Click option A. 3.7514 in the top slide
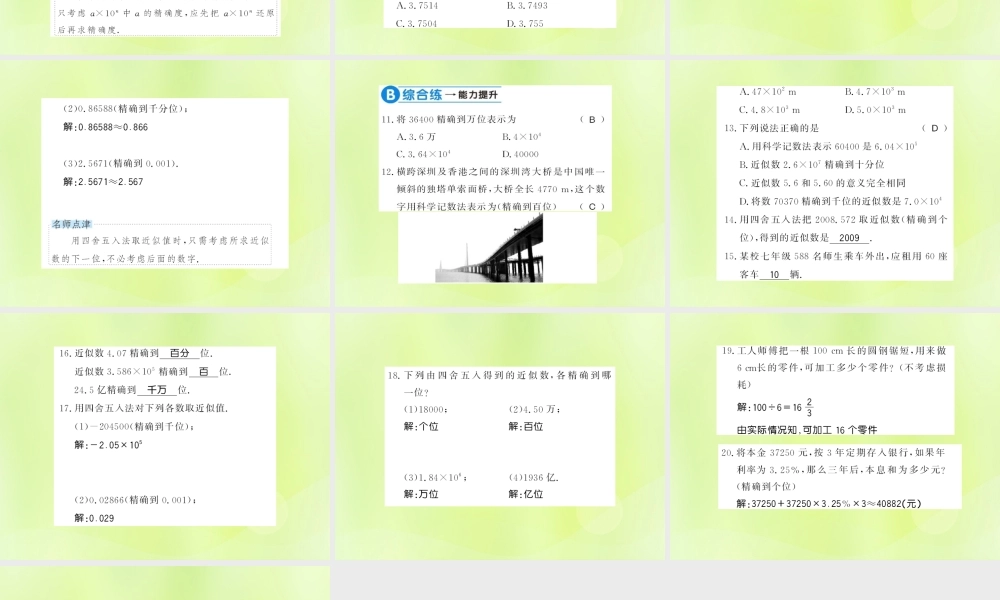Viewport: 1000px width, 600px height. 417,5
